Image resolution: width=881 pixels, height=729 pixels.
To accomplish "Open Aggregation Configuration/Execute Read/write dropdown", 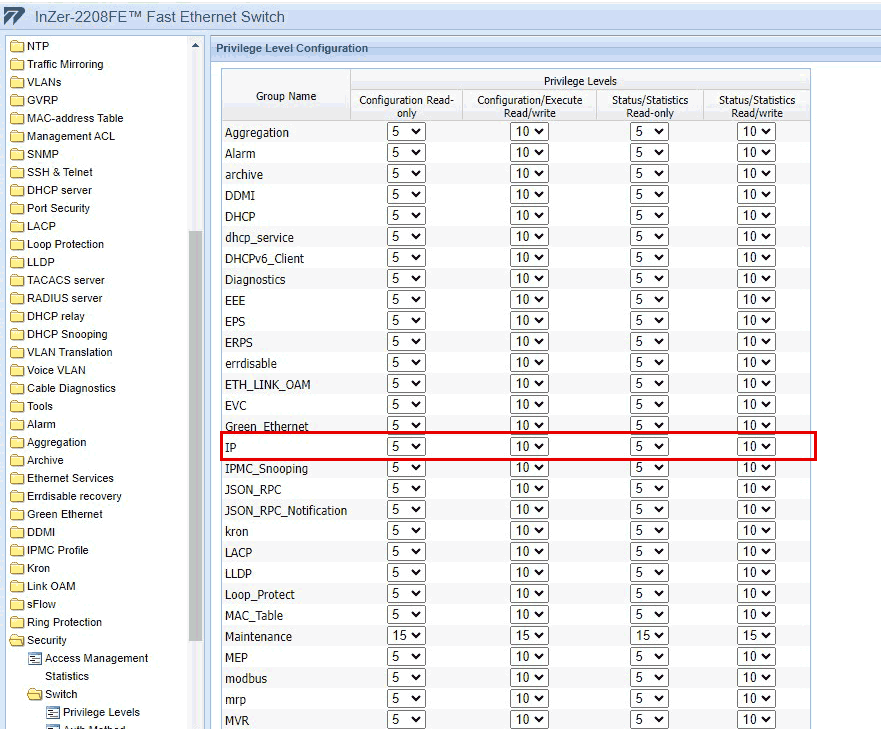I will coord(529,132).
